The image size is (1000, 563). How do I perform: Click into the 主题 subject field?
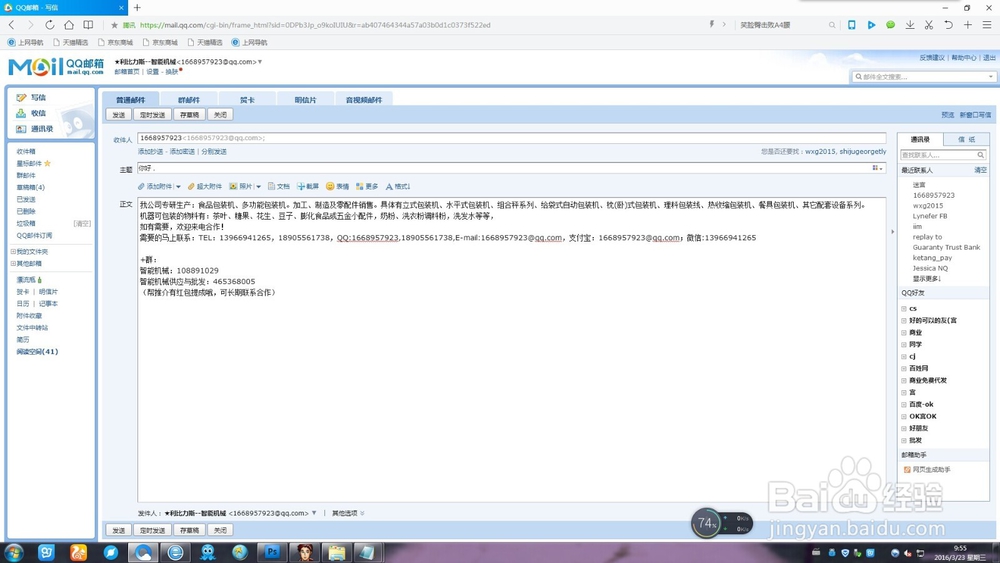click(511, 168)
